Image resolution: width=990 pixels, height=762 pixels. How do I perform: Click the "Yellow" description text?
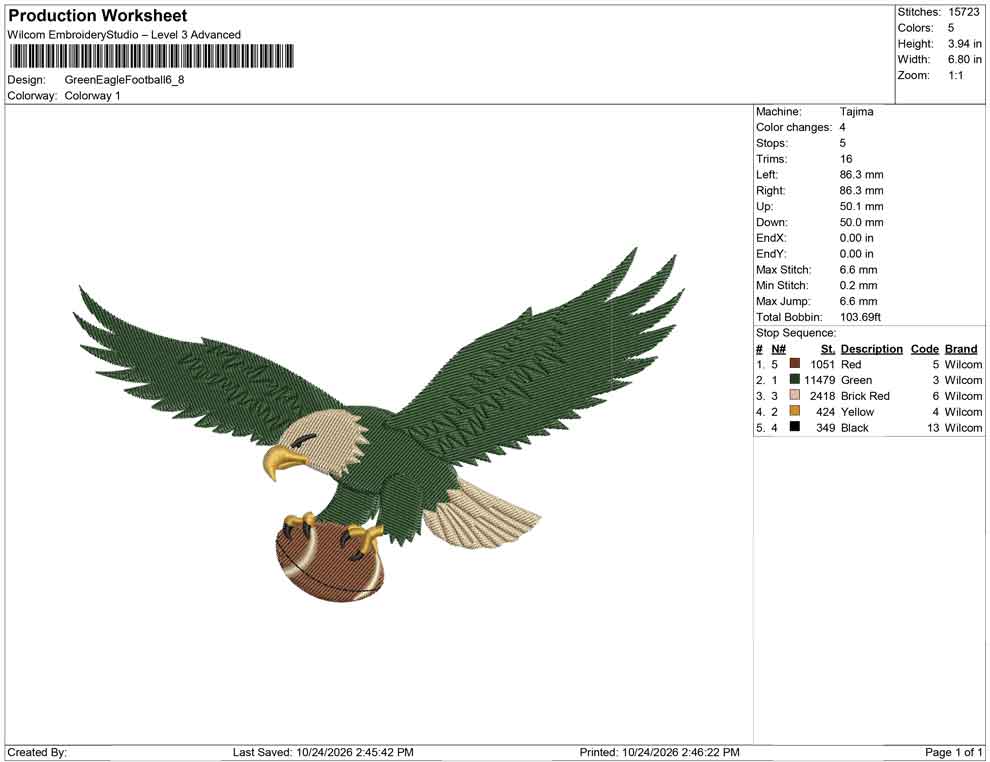click(857, 412)
